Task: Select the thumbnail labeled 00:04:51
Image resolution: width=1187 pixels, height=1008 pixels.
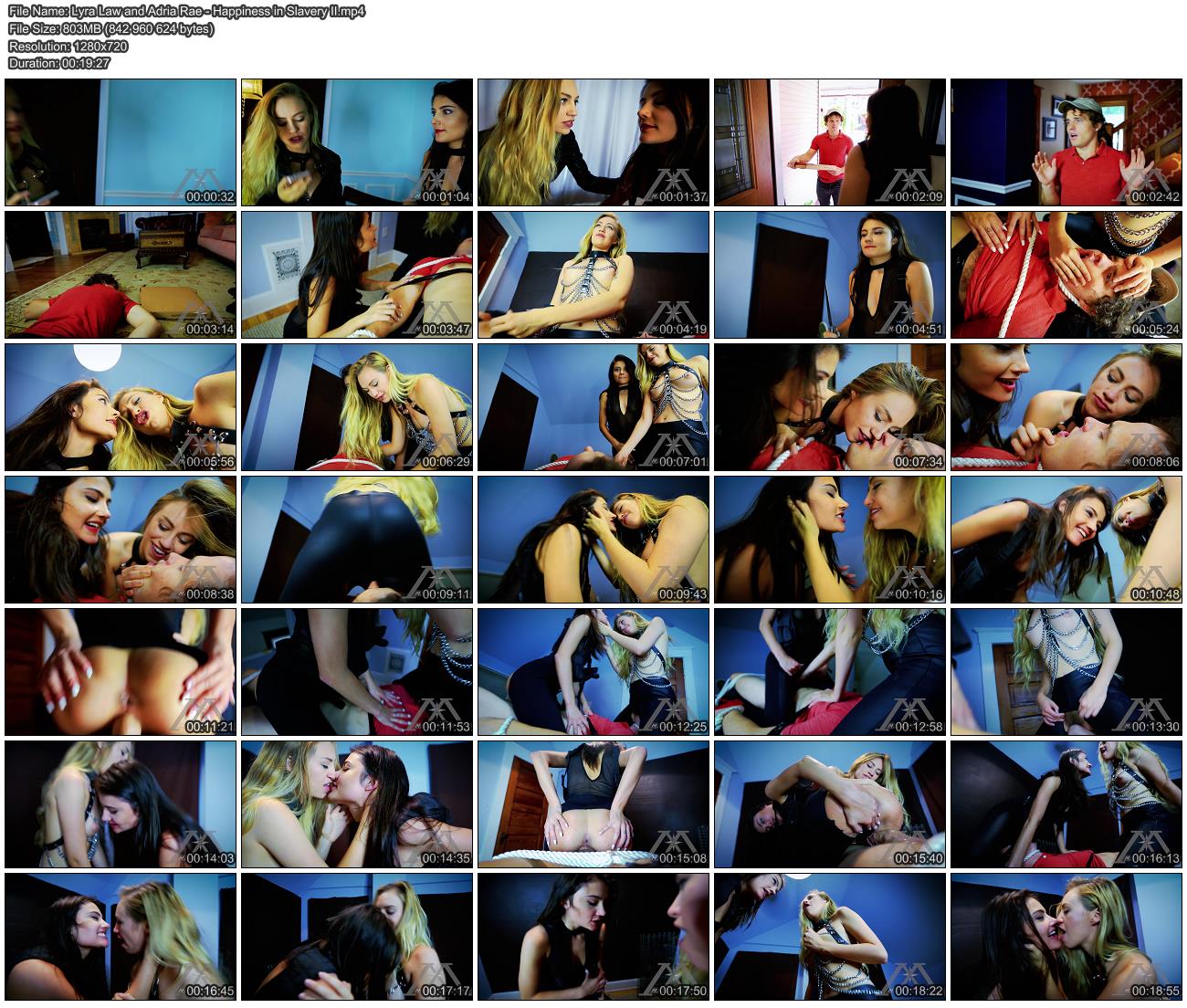Action: (829, 275)
